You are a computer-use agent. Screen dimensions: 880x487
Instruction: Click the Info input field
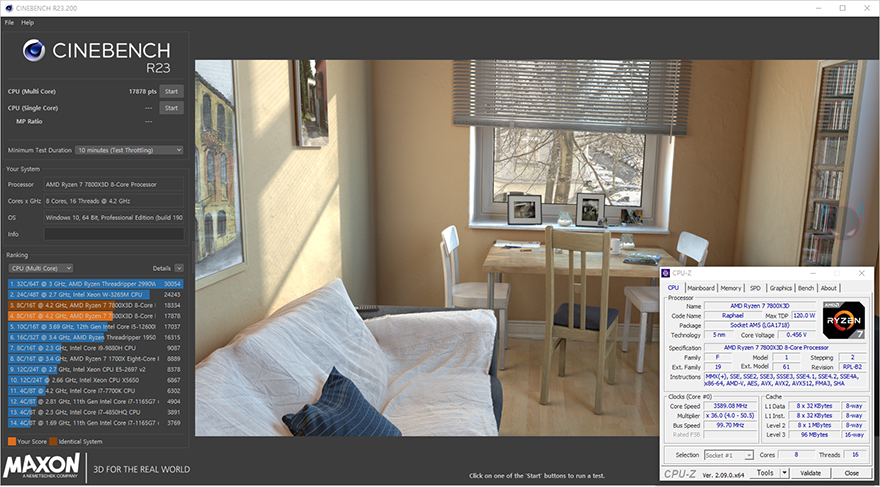tap(114, 234)
